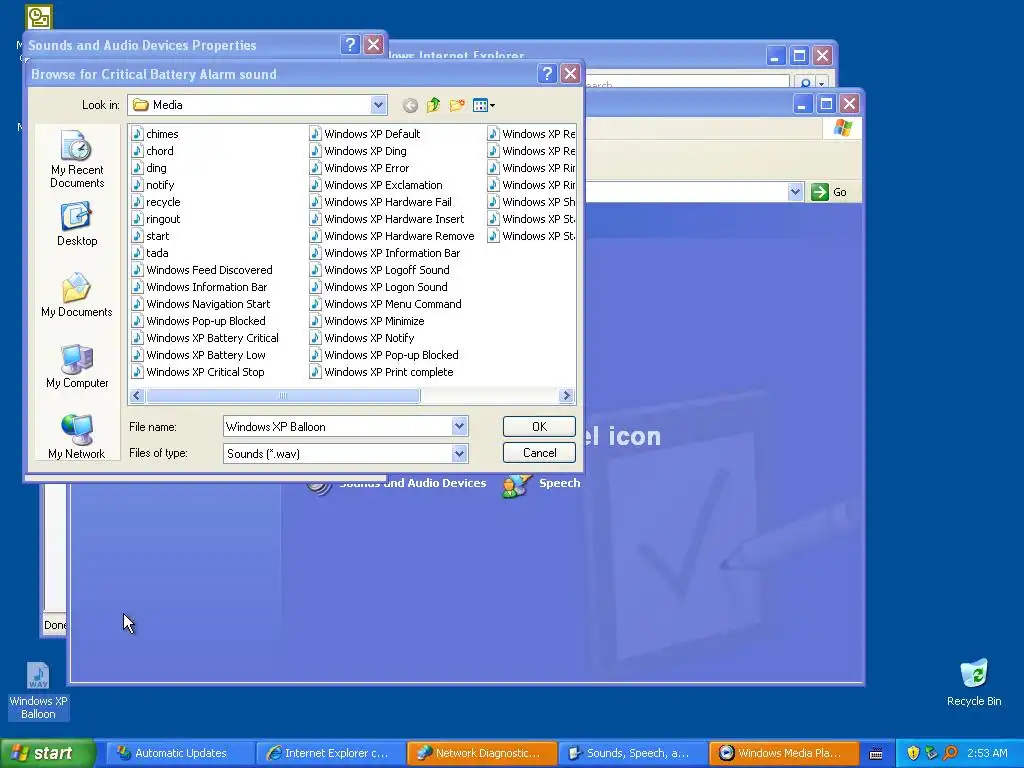Open Sounds and Audio Devices link
Viewport: 1024px width, 768px height.
click(x=413, y=483)
